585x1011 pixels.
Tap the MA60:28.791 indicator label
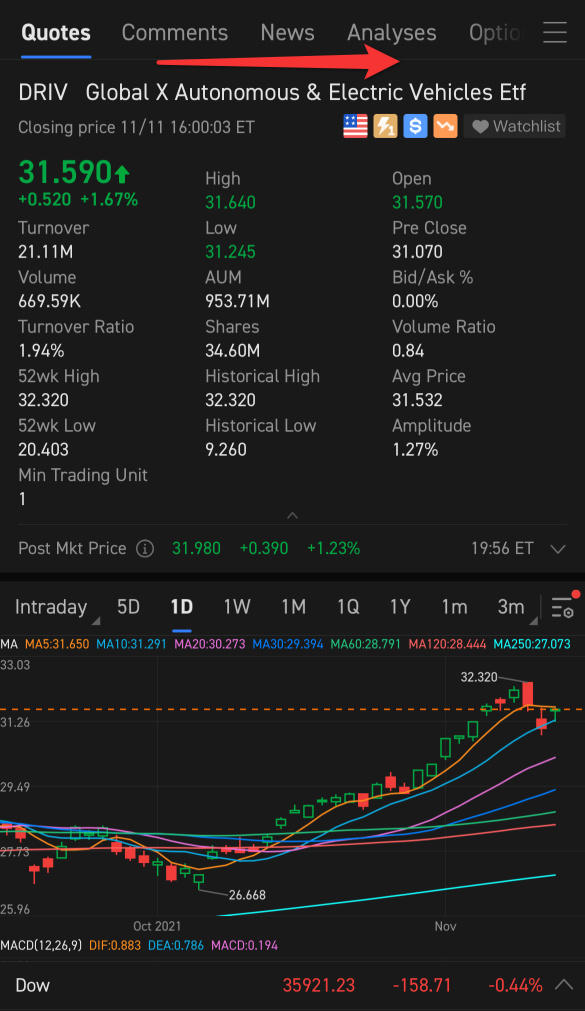pos(366,643)
